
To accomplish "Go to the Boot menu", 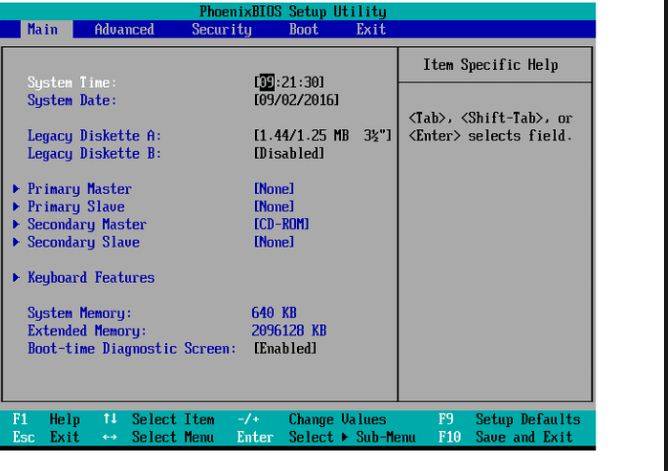I will [x=304, y=29].
